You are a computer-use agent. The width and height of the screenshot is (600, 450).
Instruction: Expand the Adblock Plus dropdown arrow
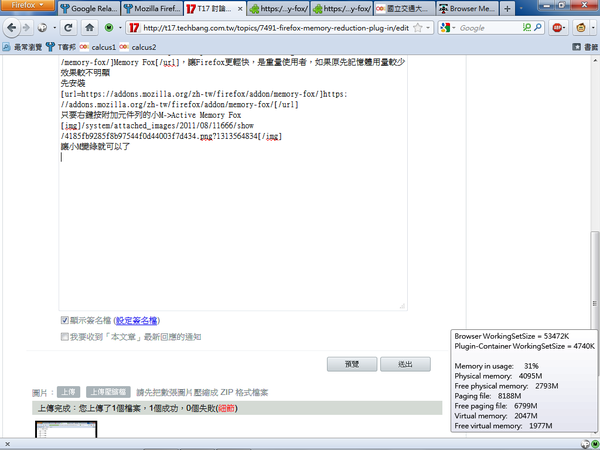click(565, 28)
